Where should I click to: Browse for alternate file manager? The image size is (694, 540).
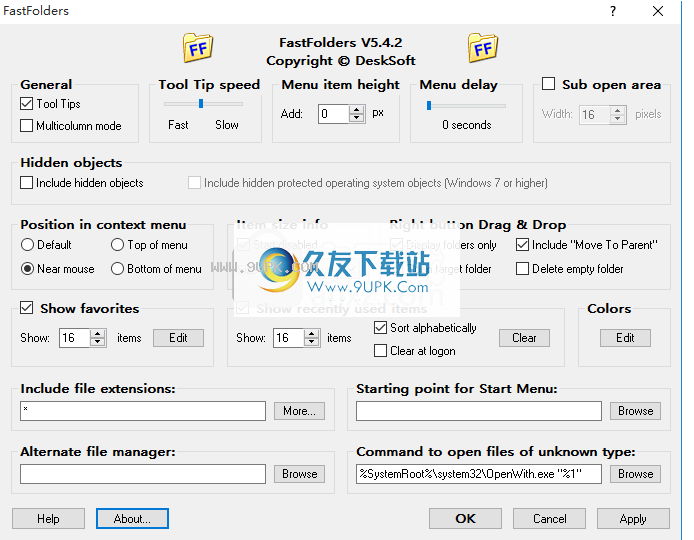299,474
